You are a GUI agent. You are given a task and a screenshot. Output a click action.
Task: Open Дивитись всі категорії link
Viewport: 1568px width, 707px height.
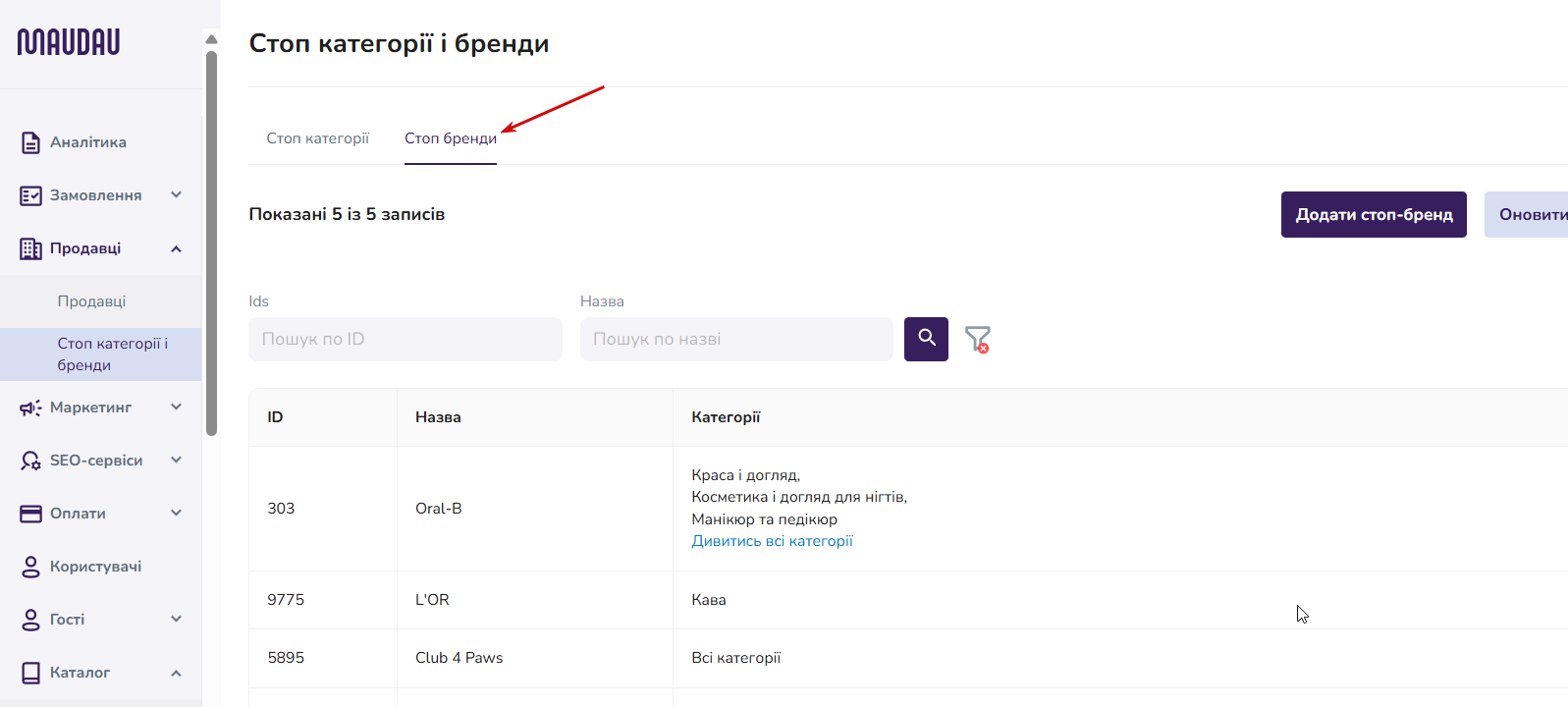tap(772, 541)
